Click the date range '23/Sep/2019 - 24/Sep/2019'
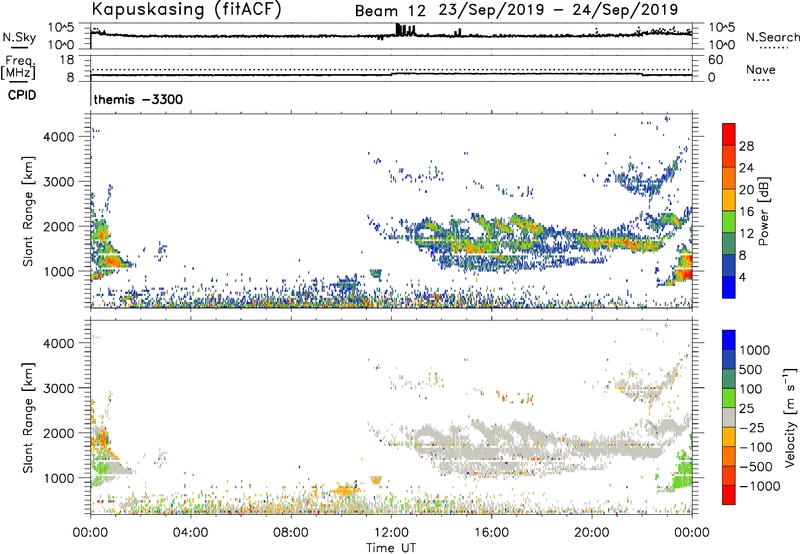The image size is (800, 554). coord(558,10)
